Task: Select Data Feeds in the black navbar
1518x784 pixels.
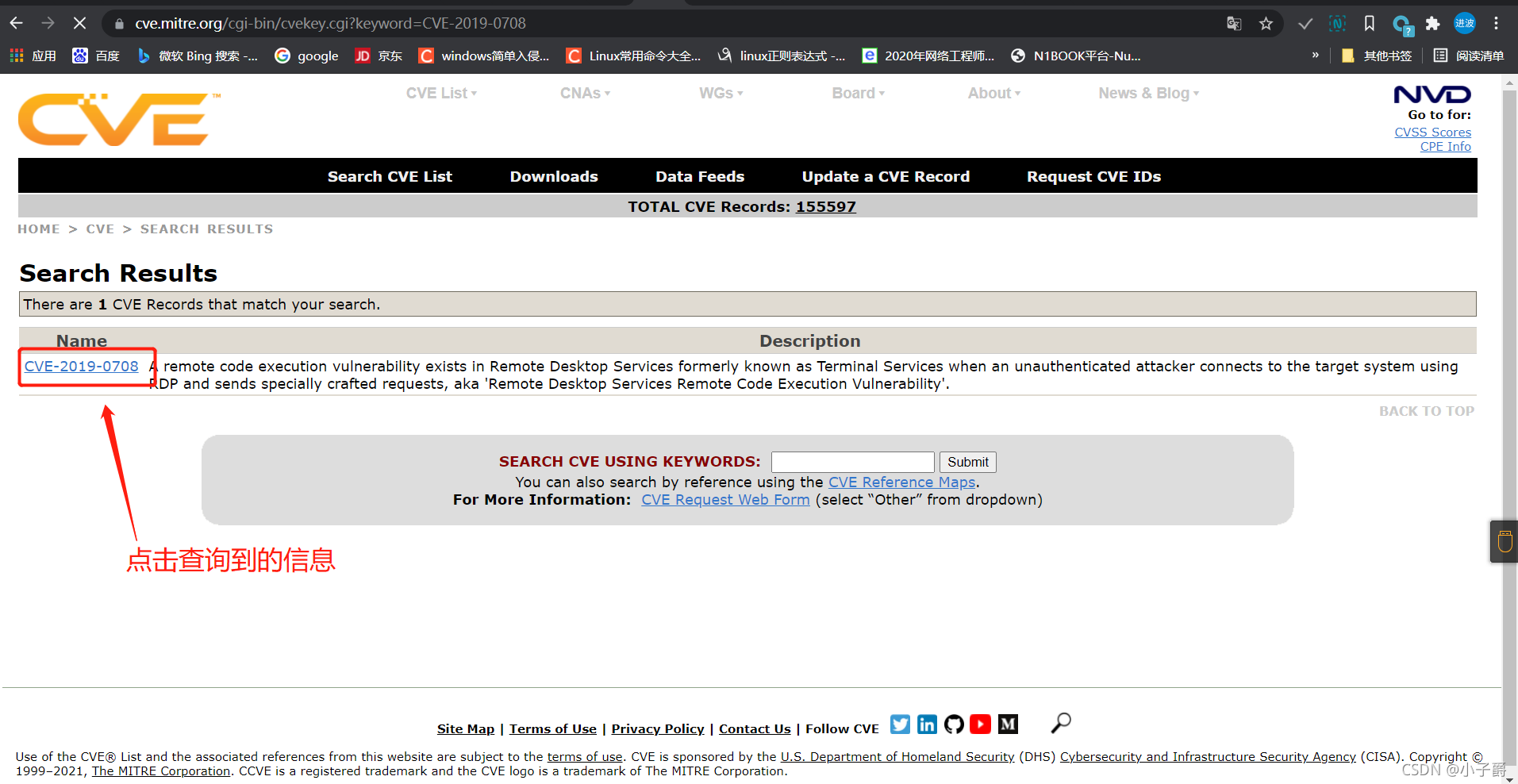Action: [700, 176]
